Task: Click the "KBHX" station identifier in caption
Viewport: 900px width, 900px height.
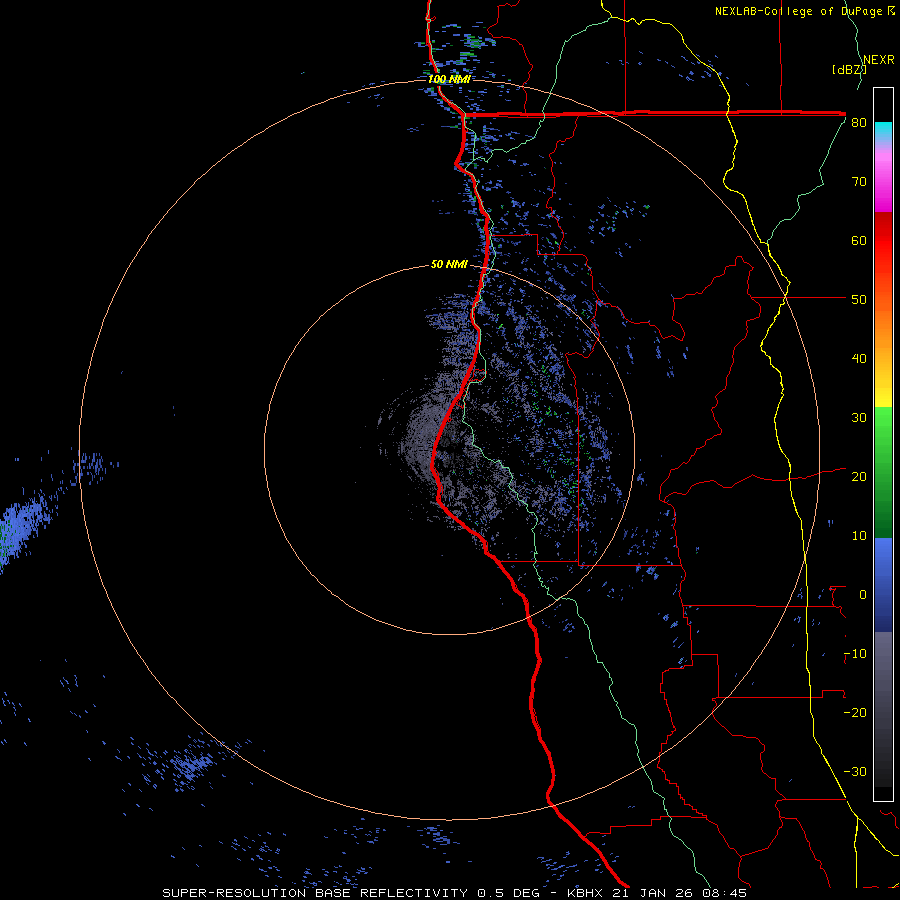Action: click(x=585, y=893)
